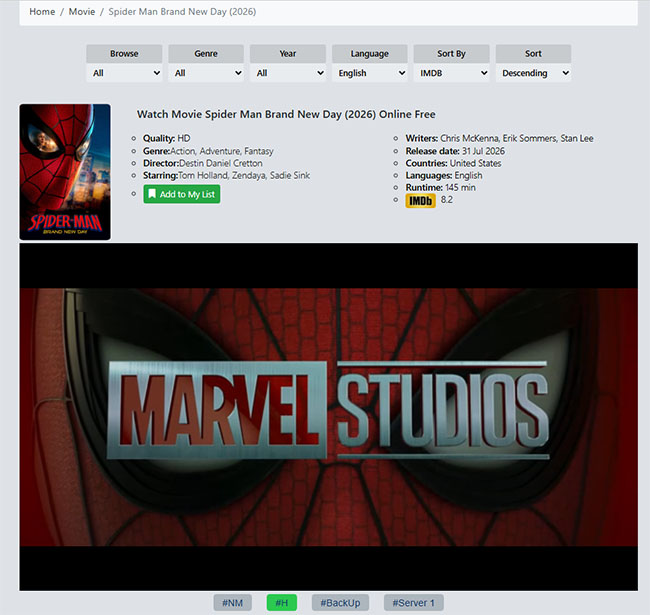
Task: Open the Genre dropdown set to All
Action: (206, 73)
